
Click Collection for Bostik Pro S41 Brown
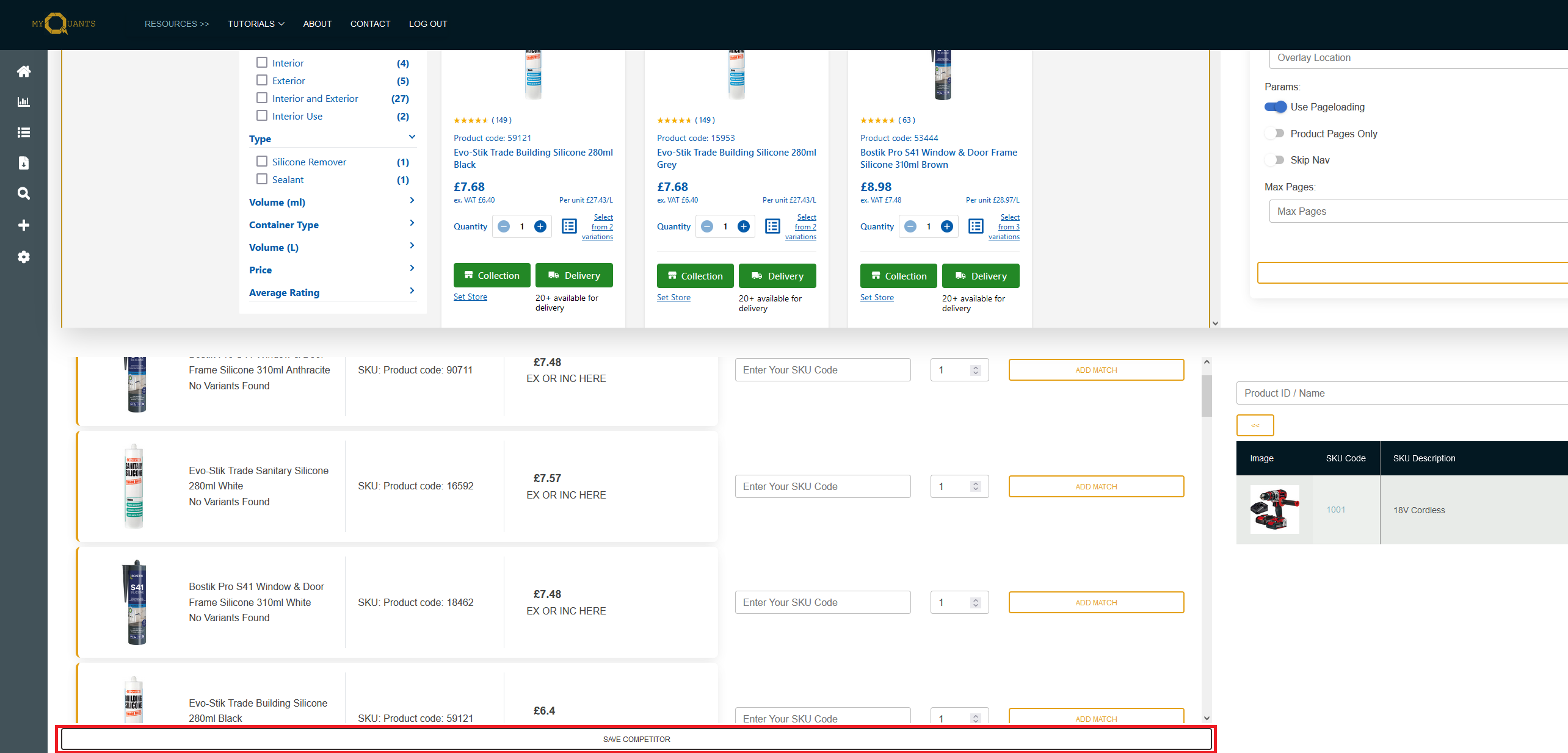click(x=899, y=276)
